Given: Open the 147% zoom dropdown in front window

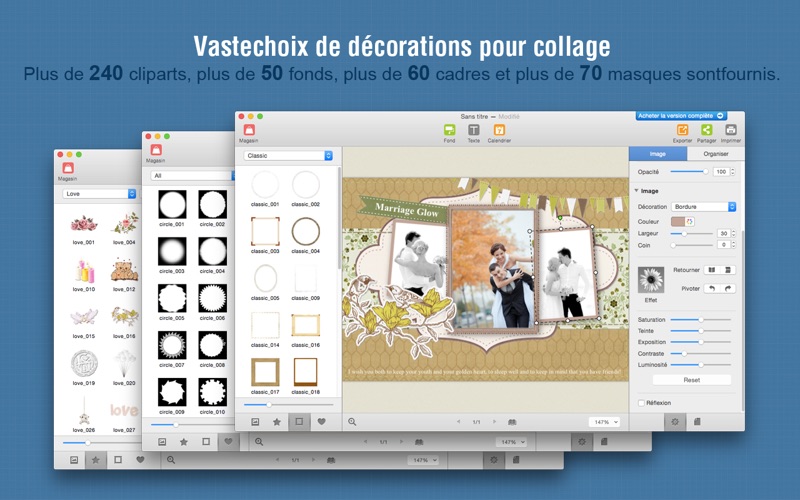Looking at the screenshot, I should (605, 422).
